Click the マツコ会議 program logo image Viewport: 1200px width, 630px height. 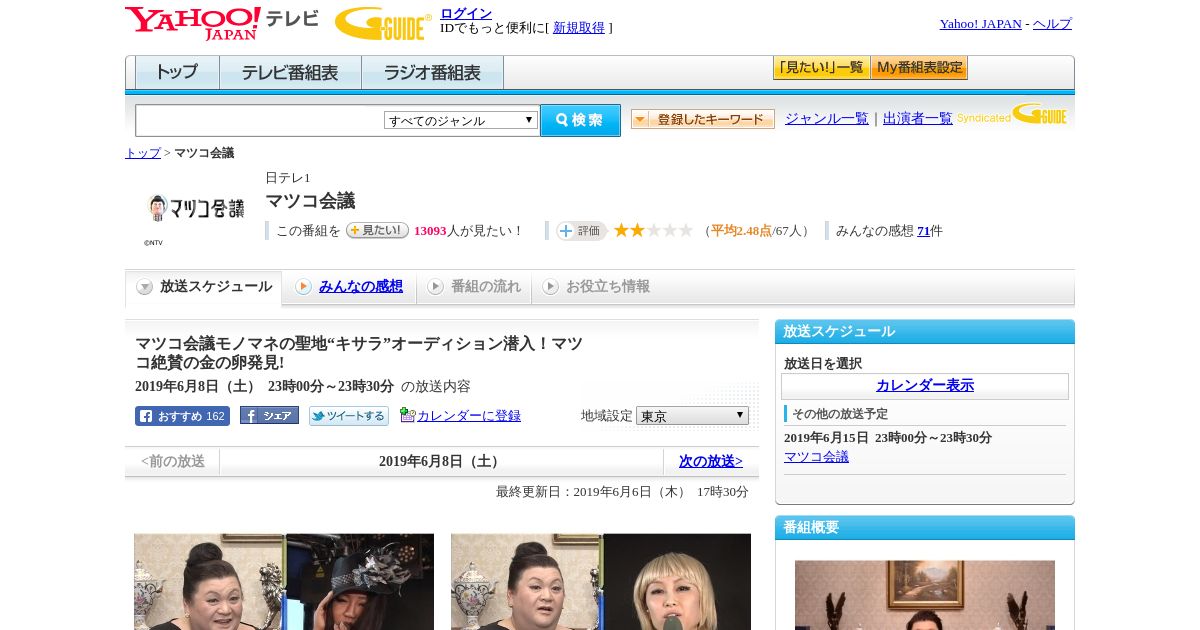tap(195, 208)
